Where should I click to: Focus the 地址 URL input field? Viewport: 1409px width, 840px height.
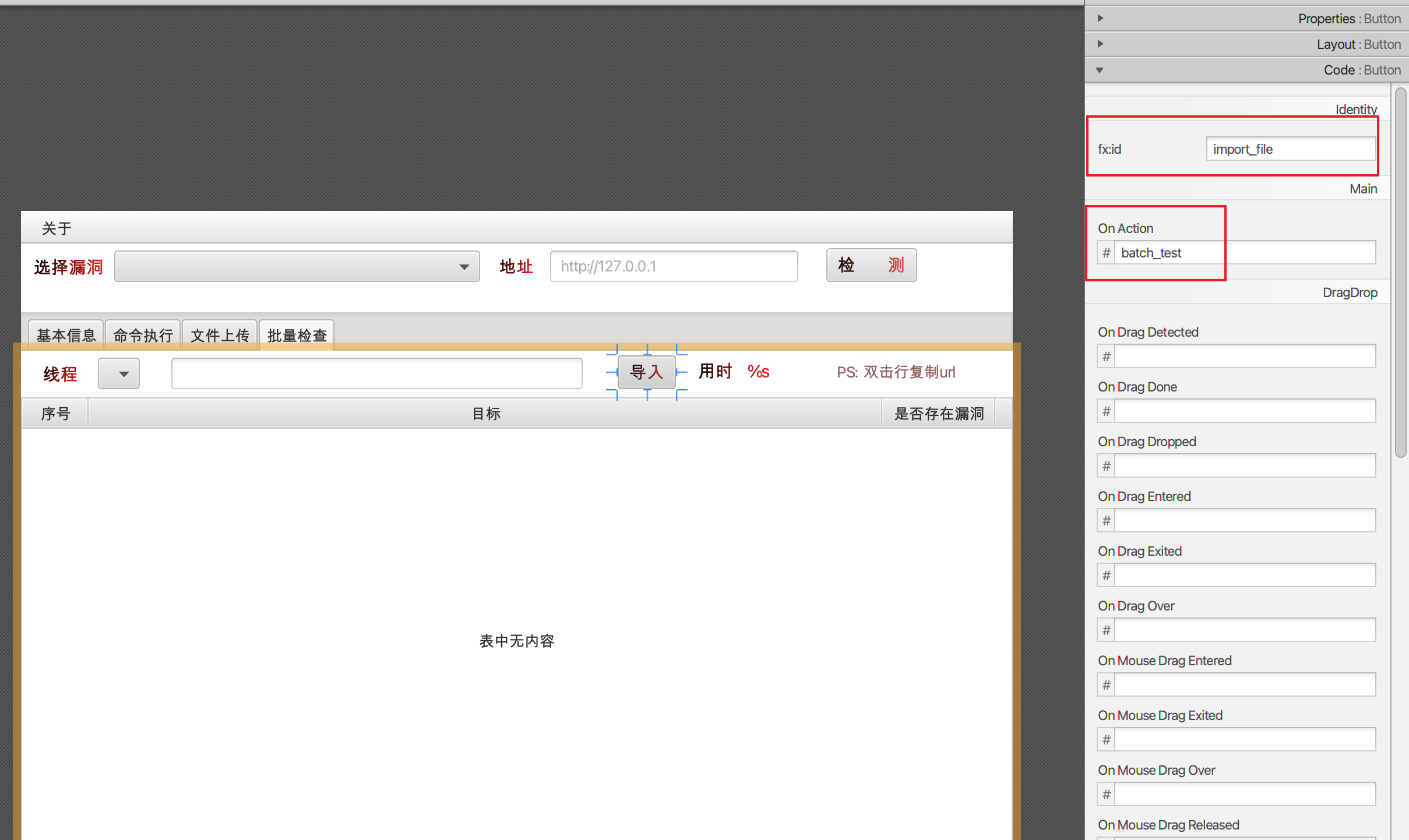pos(674,266)
